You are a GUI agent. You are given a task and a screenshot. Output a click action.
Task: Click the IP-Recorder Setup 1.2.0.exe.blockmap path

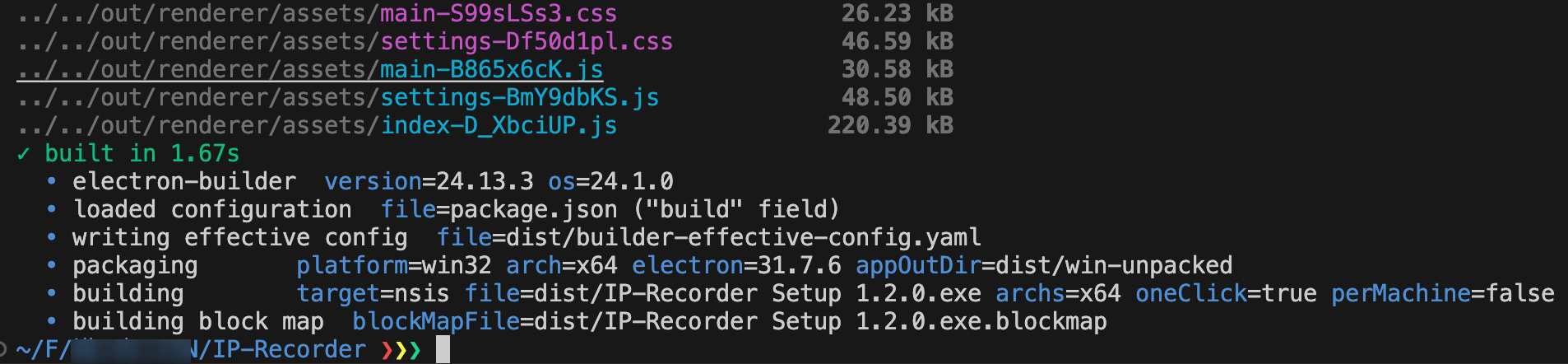(856, 322)
